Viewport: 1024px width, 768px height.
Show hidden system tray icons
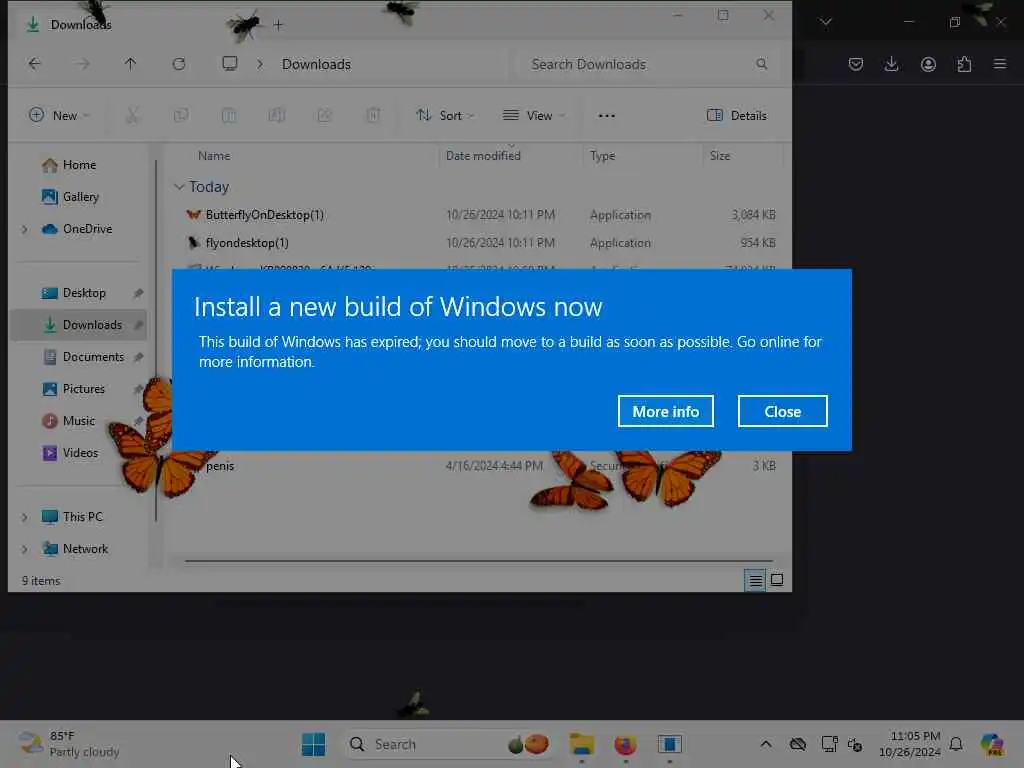(765, 744)
